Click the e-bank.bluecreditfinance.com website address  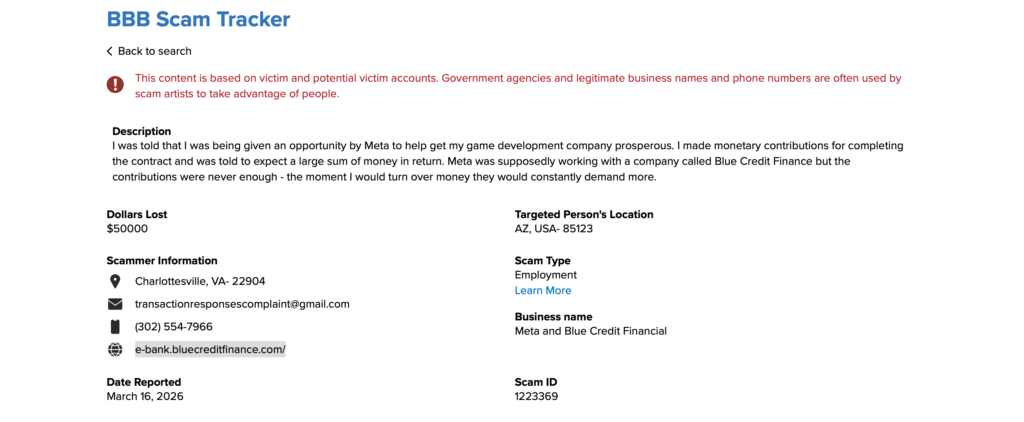coord(210,349)
